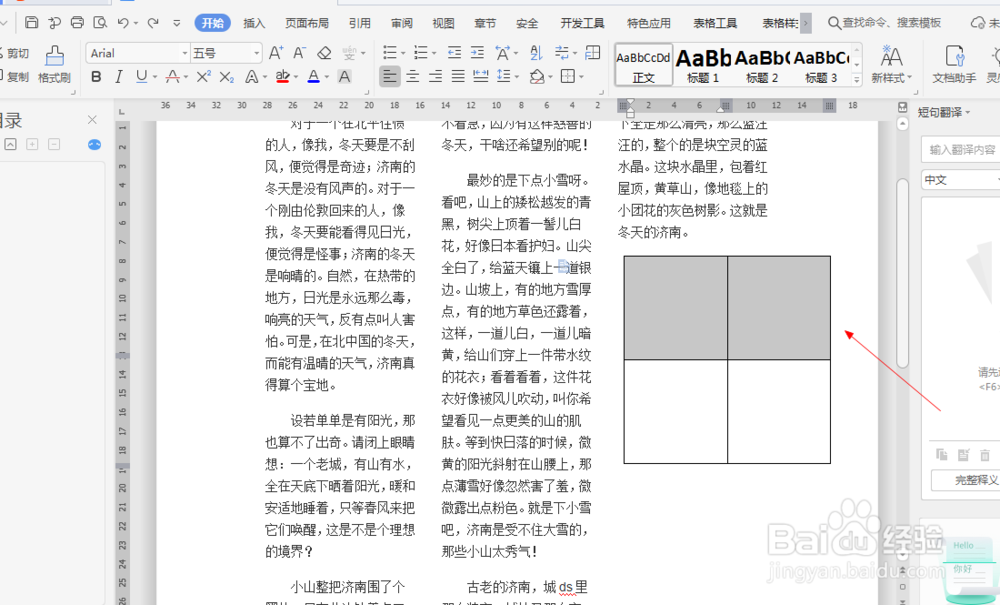Open the 审阅 tab
The height and width of the screenshot is (605, 1000).
pos(402,24)
